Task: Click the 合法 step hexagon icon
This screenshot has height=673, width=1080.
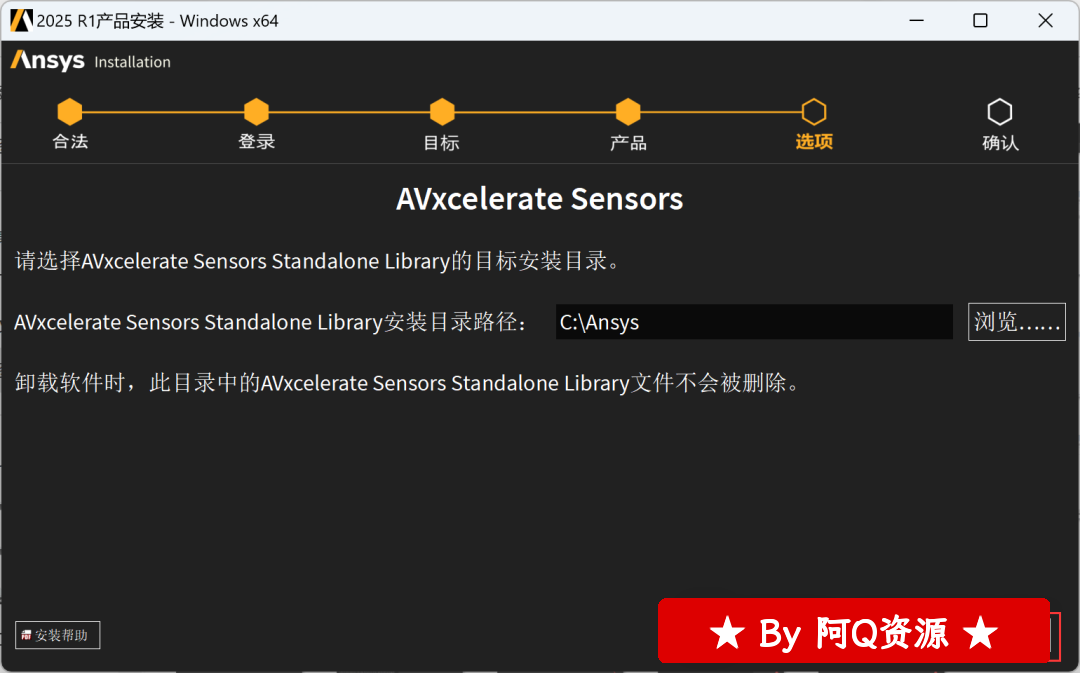Action: pos(70,112)
